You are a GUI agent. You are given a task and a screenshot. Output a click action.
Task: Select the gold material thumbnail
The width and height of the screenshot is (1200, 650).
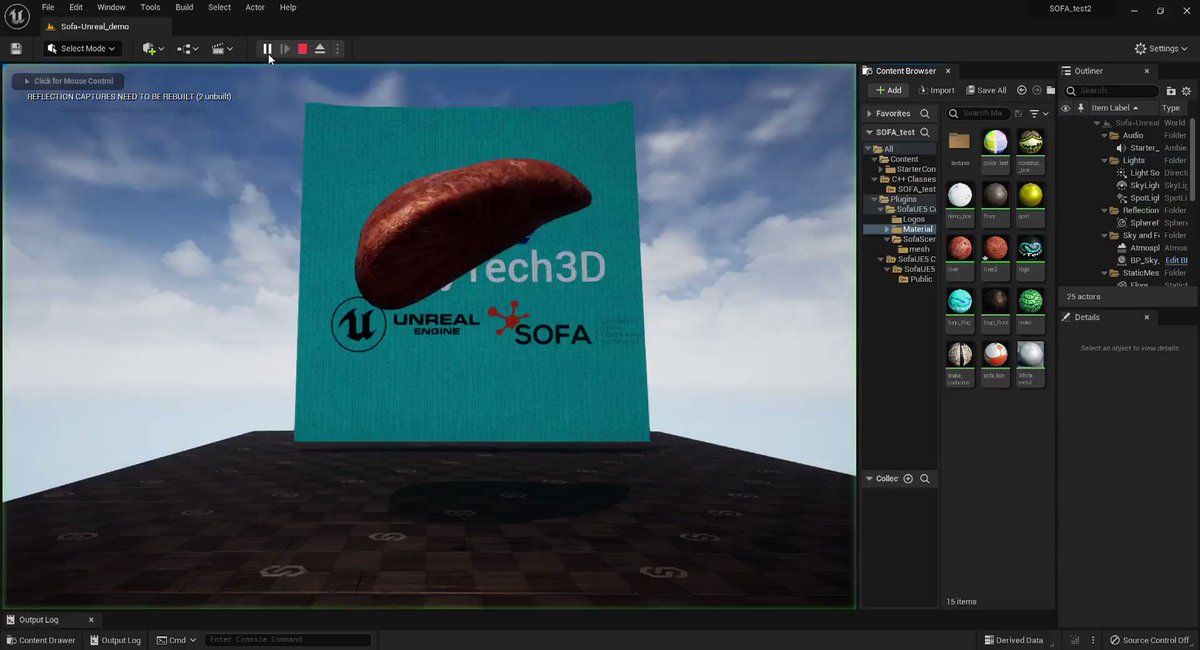point(1030,194)
